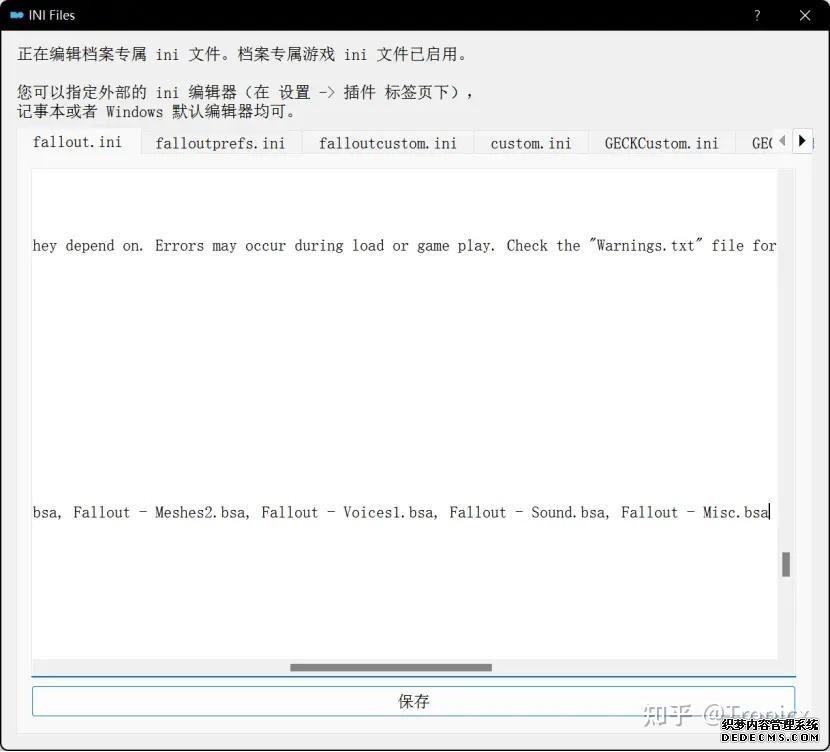Click horizontal scrollbar track right of thumb
The width and height of the screenshot is (830, 752).
pyautogui.click(x=630, y=667)
